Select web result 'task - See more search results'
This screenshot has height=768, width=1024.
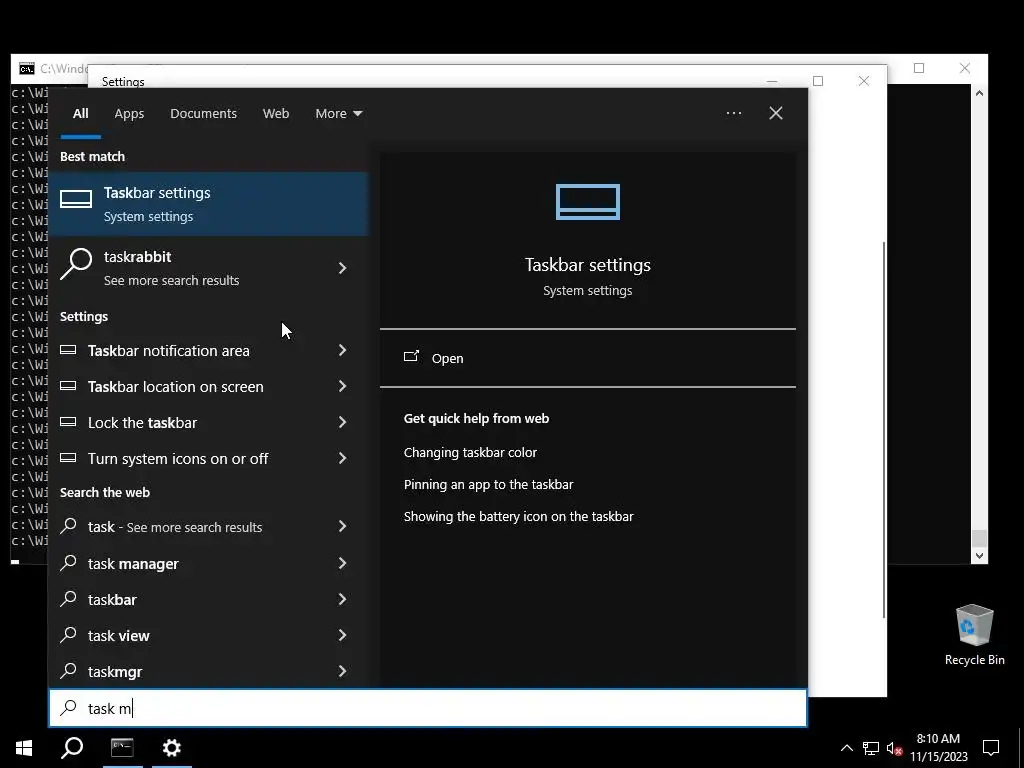188,527
